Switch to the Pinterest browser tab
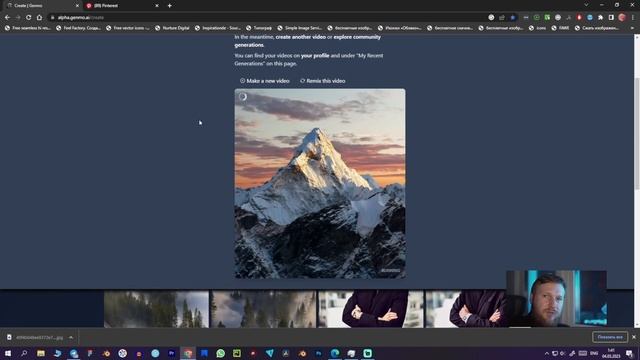The height and width of the screenshot is (360, 640). (122, 6)
